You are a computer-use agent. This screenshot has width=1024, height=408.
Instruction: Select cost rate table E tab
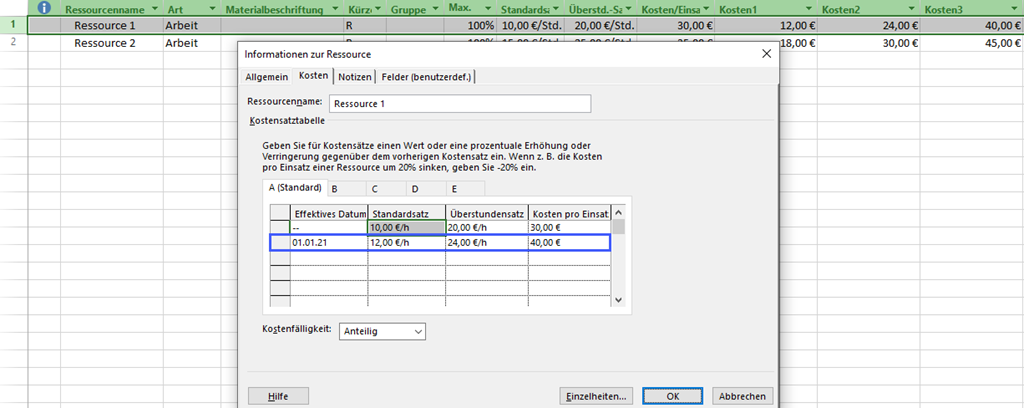click(453, 188)
